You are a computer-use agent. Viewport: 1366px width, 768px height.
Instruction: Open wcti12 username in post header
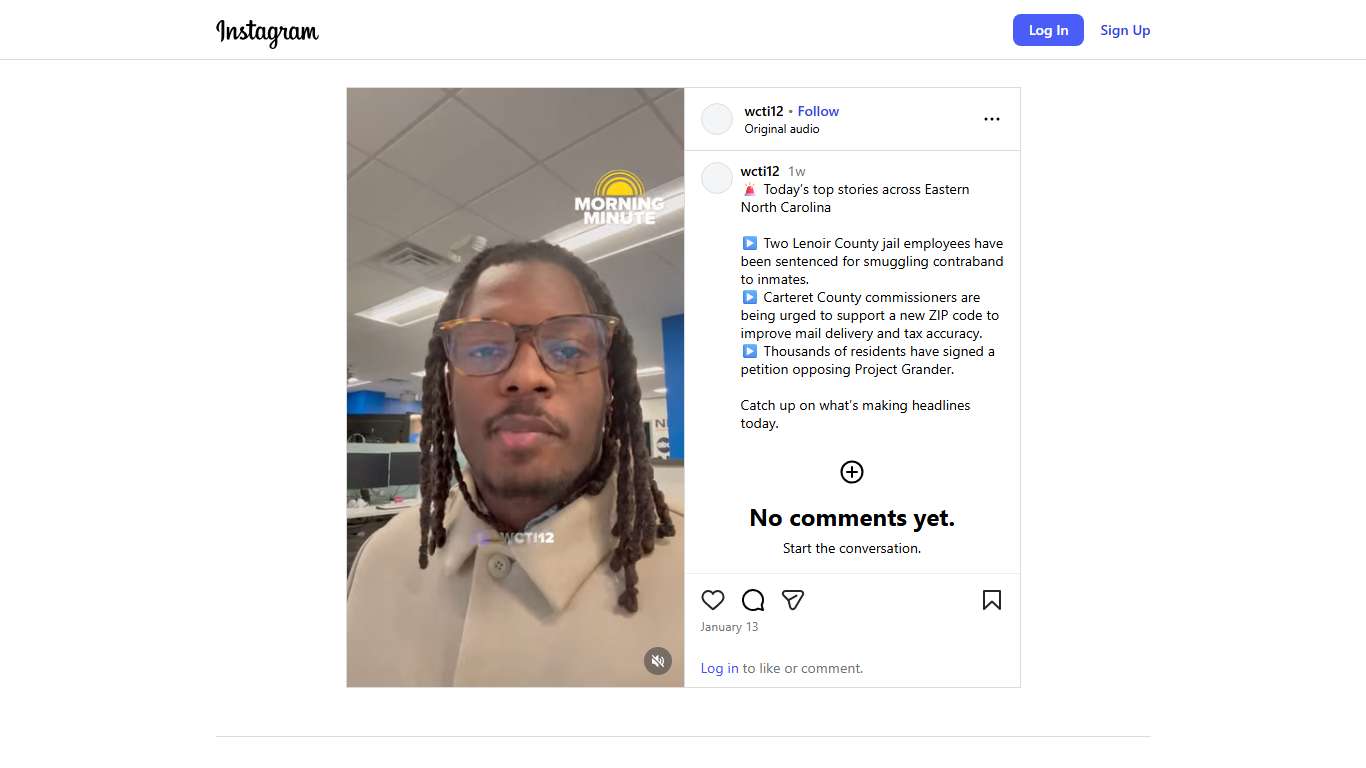[764, 111]
